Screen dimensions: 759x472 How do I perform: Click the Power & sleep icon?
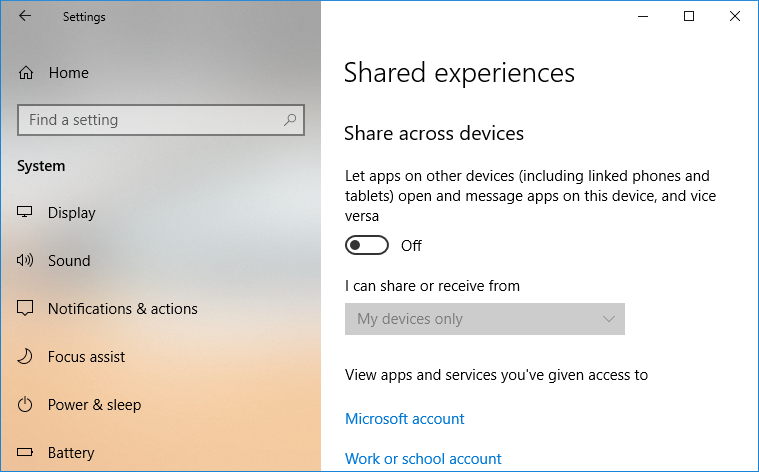26,405
